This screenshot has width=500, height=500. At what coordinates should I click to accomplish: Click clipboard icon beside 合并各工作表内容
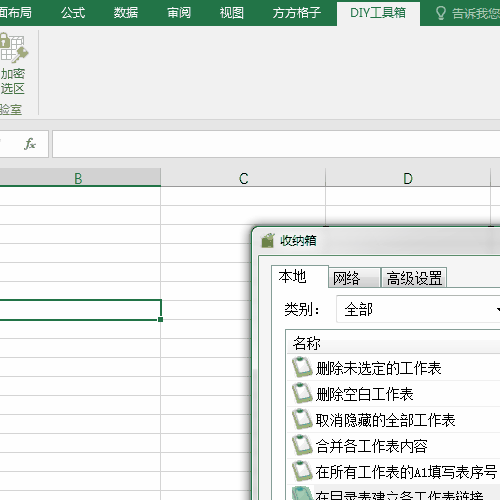tap(302, 445)
